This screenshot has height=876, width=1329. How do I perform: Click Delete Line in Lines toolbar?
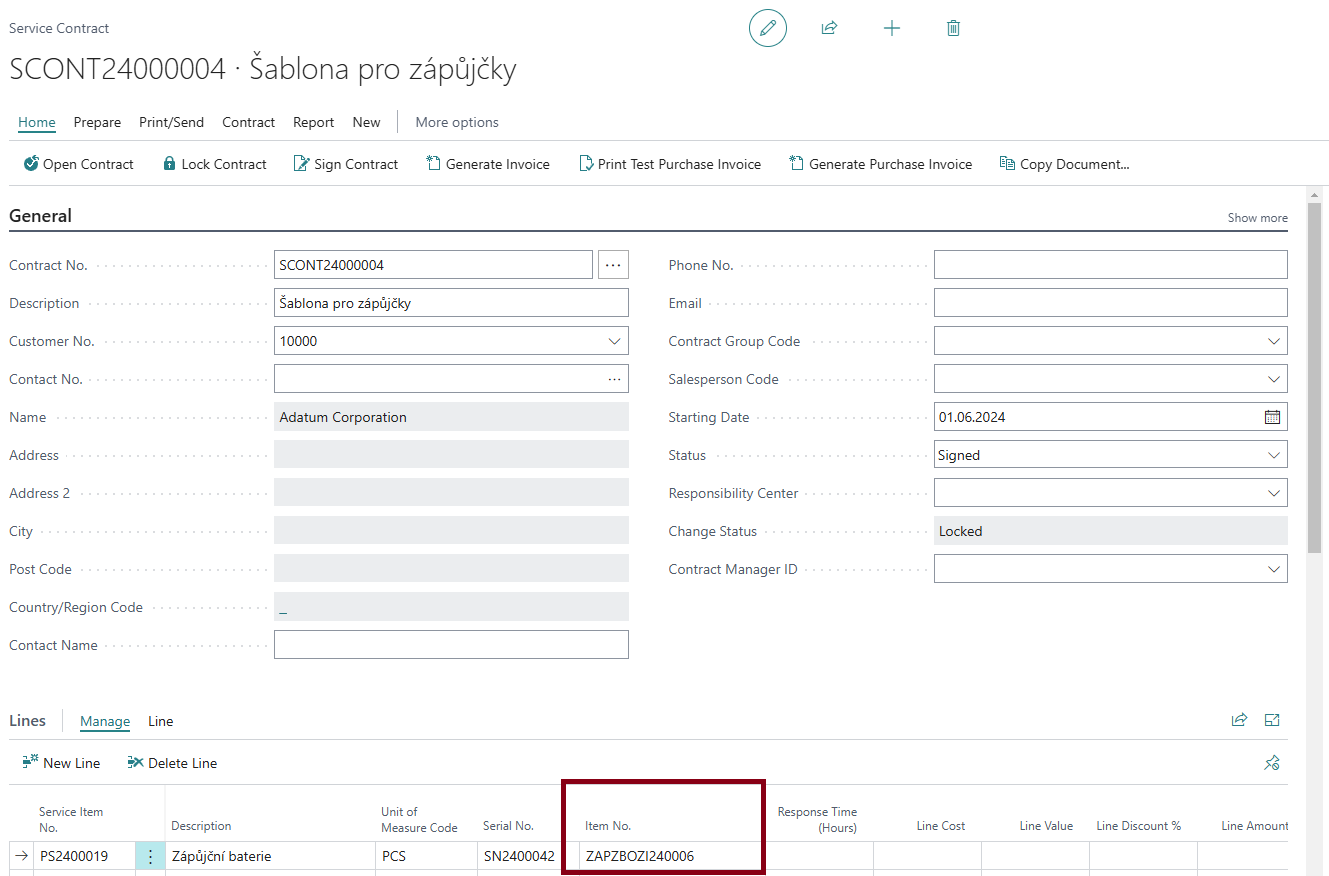pos(172,763)
